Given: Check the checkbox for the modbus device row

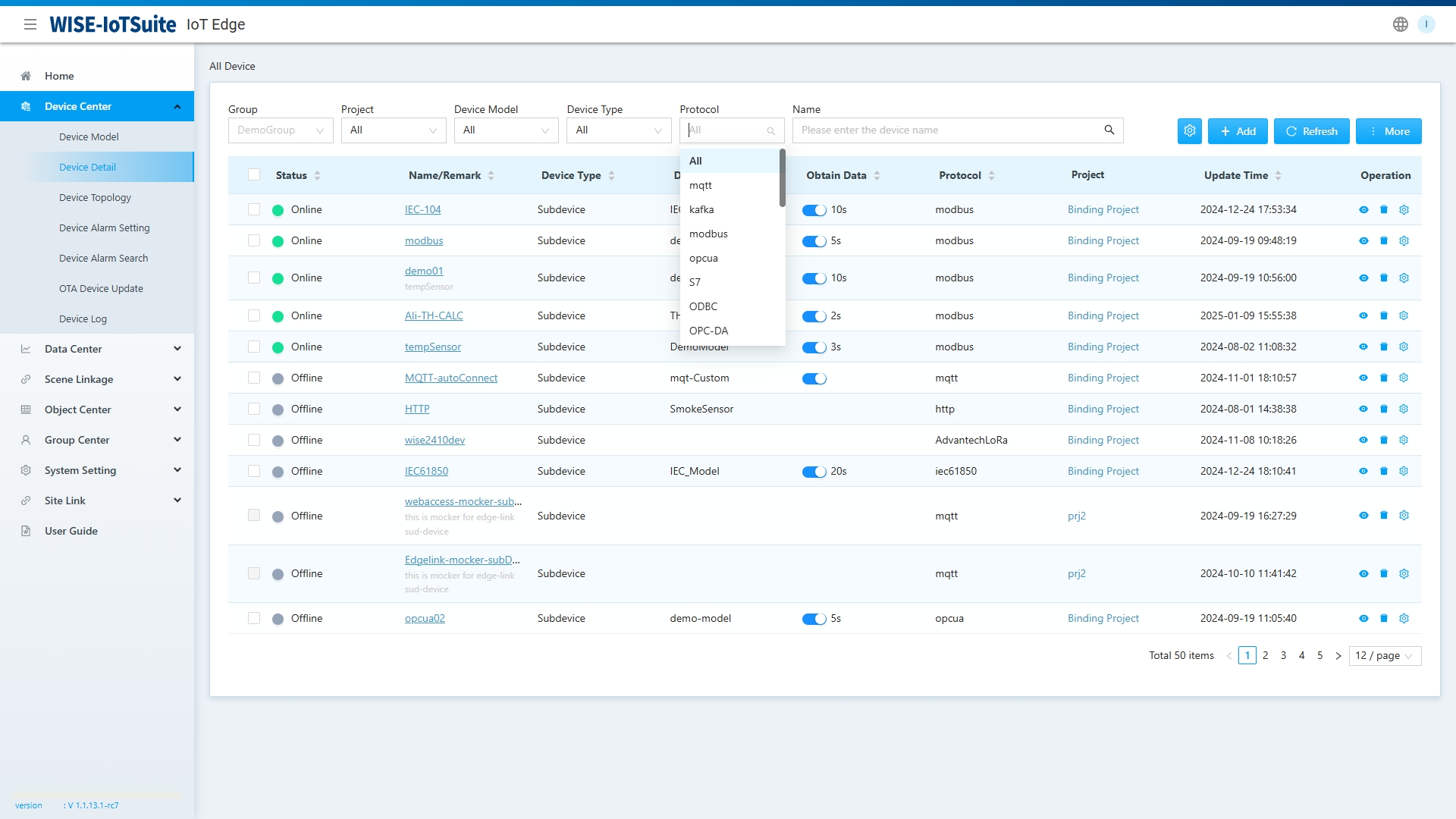Looking at the screenshot, I should tap(254, 240).
